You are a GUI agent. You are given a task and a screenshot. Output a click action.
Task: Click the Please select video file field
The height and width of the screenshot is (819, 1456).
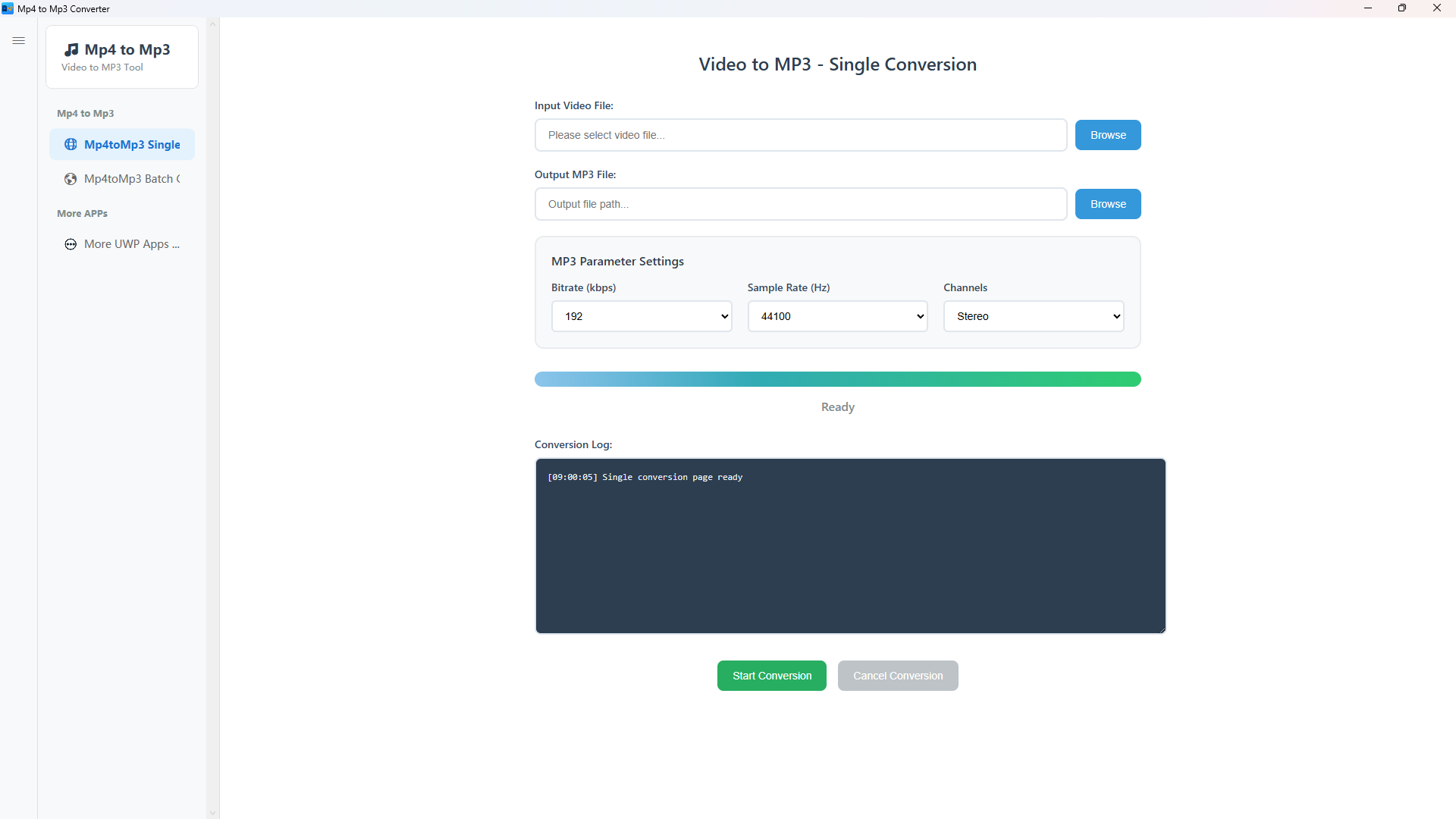[x=801, y=135]
